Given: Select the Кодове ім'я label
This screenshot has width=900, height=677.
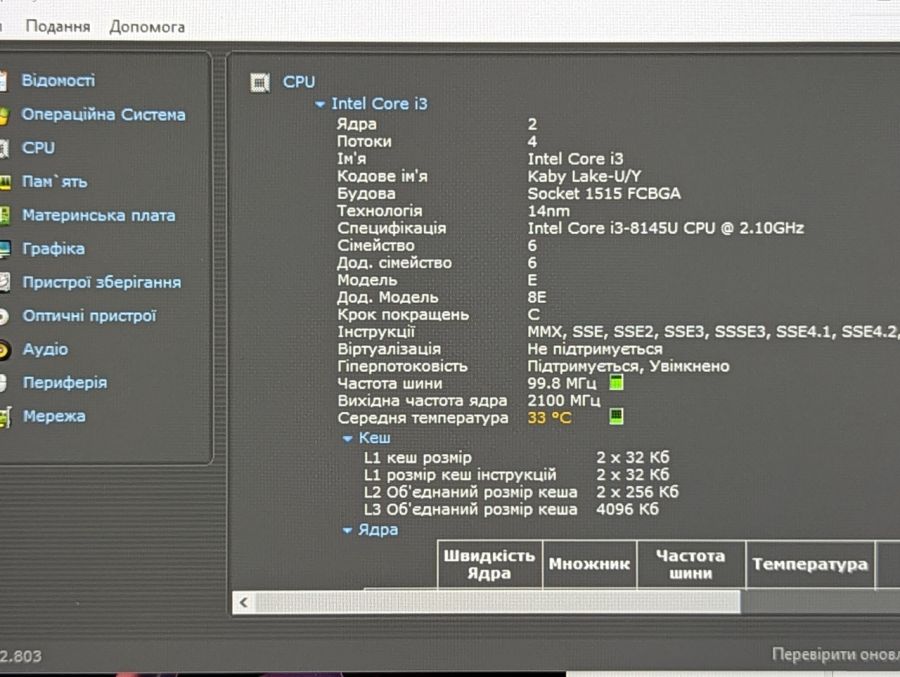Looking at the screenshot, I should tap(382, 176).
